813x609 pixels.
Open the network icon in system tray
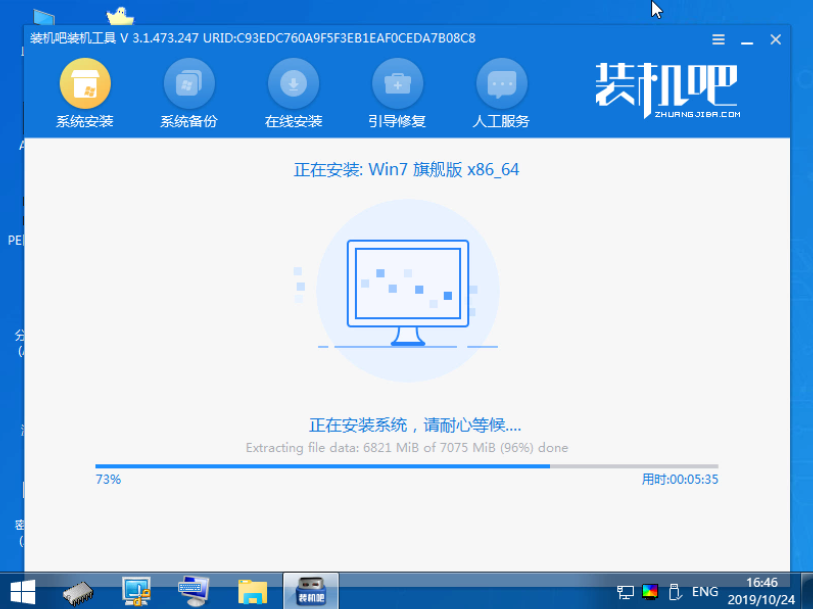[x=624, y=591]
